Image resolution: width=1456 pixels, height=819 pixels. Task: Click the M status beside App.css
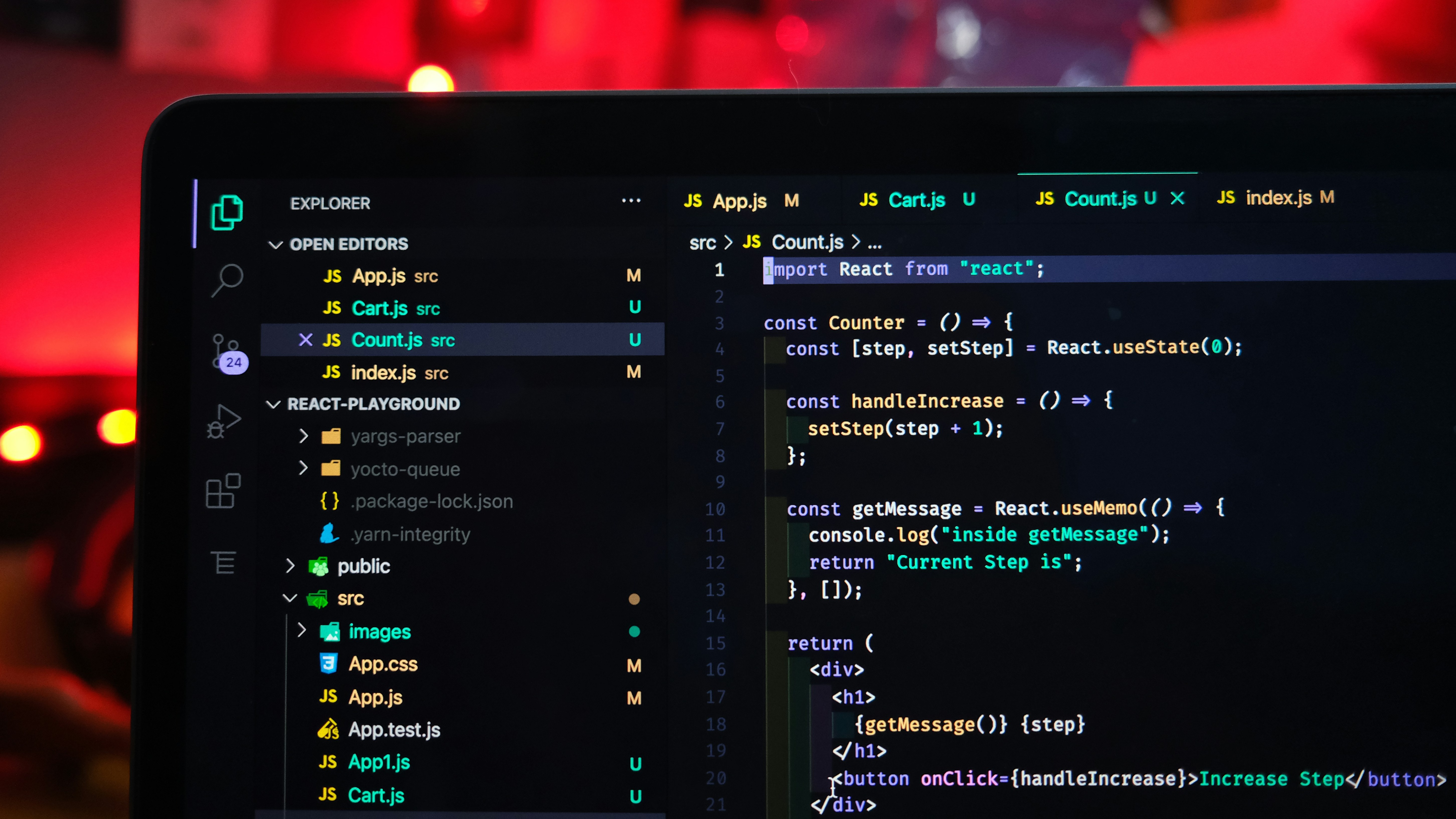(634, 665)
